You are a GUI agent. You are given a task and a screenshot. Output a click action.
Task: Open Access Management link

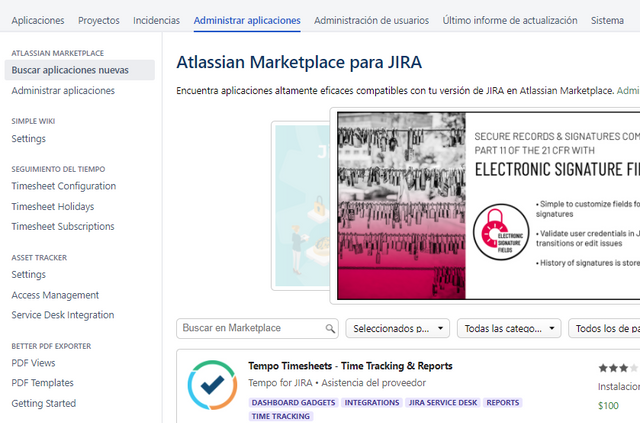pyautogui.click(x=55, y=295)
